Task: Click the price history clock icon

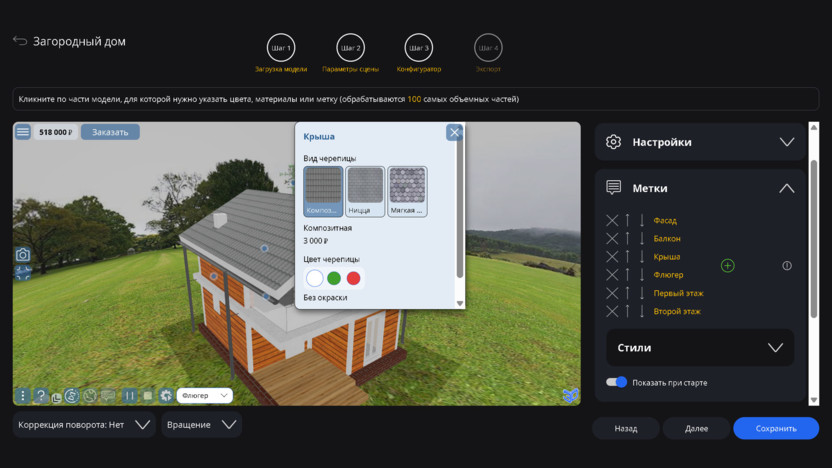Action: point(72,395)
